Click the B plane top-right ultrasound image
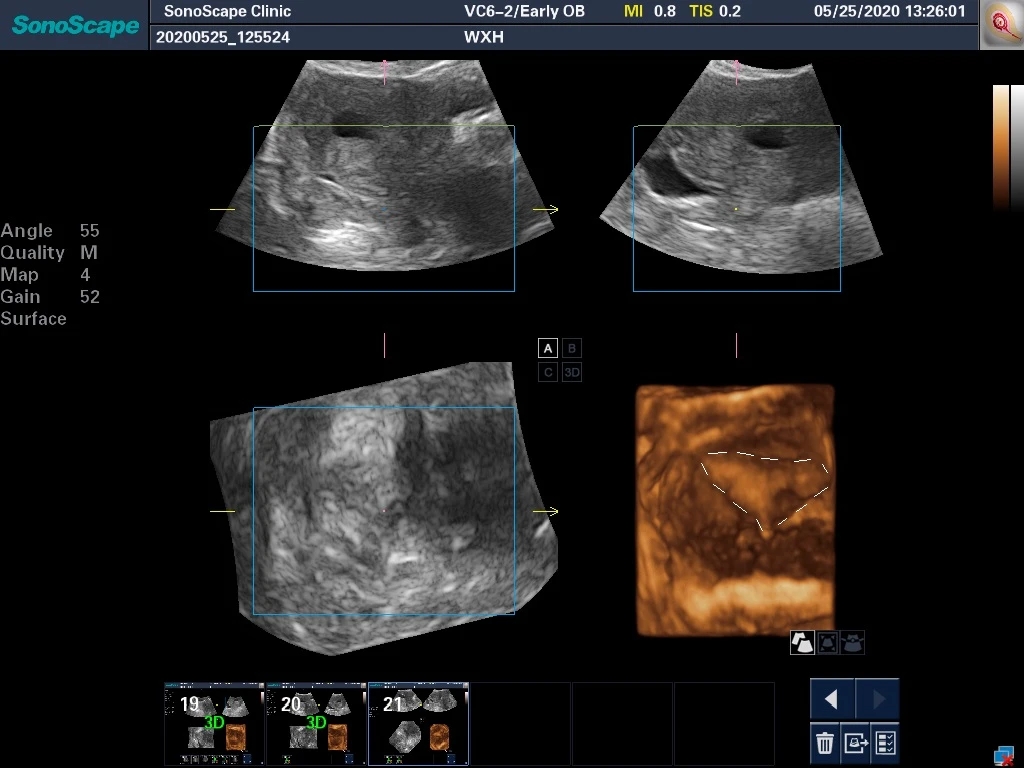1024x768 pixels. [741, 167]
